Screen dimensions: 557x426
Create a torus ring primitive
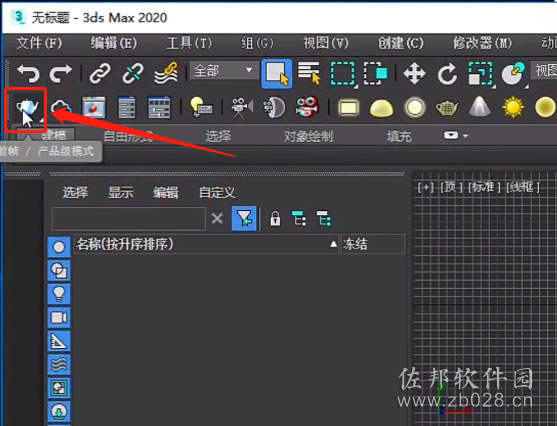(415, 107)
